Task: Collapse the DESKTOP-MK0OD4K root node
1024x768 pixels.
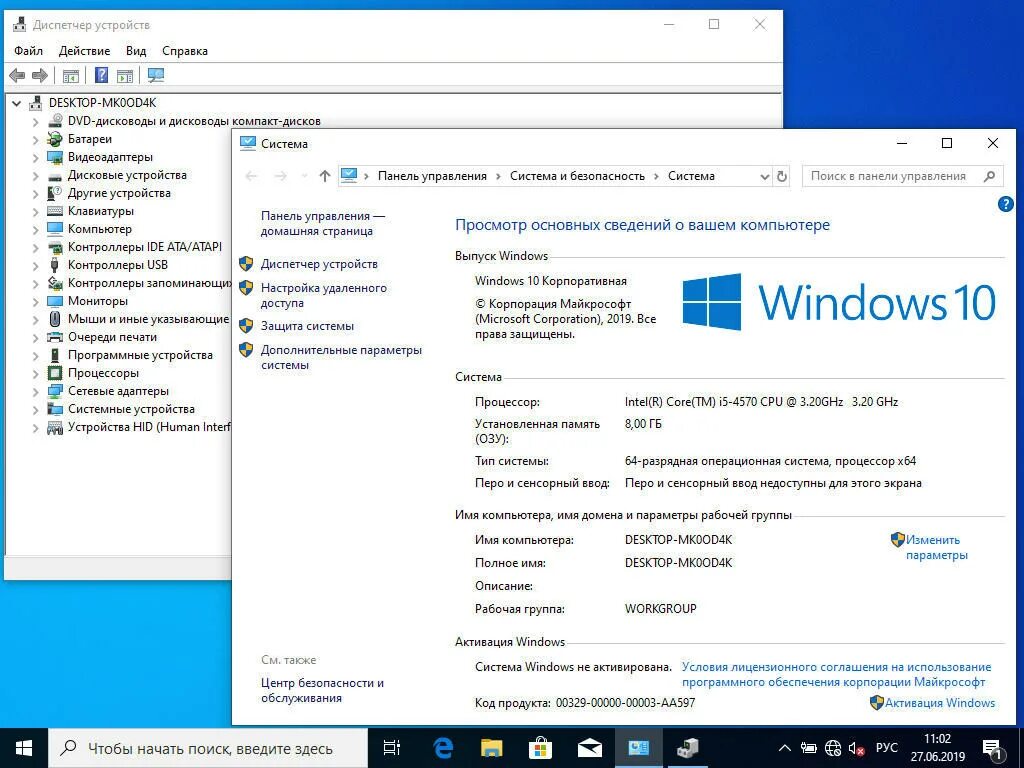Action: [x=17, y=103]
